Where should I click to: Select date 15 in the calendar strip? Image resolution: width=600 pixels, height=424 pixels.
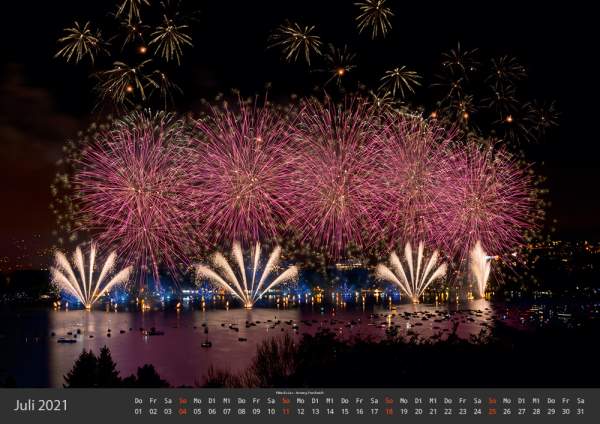point(345,412)
